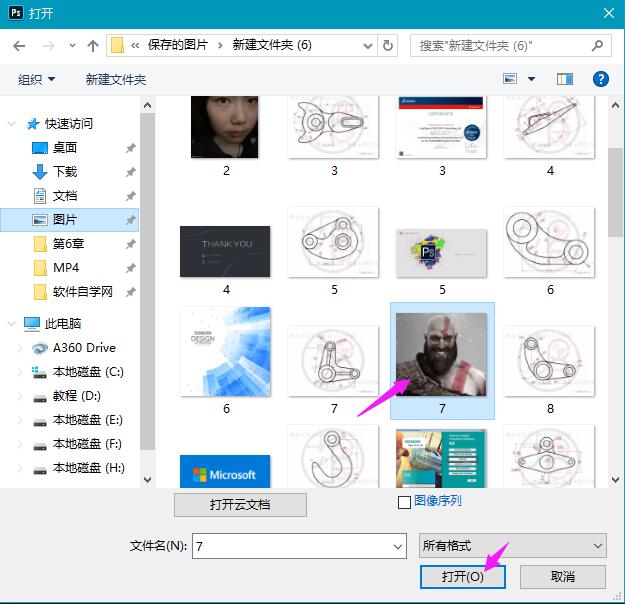Open the 软件自学网 folder in the sidebar
The image size is (625, 604).
82,291
